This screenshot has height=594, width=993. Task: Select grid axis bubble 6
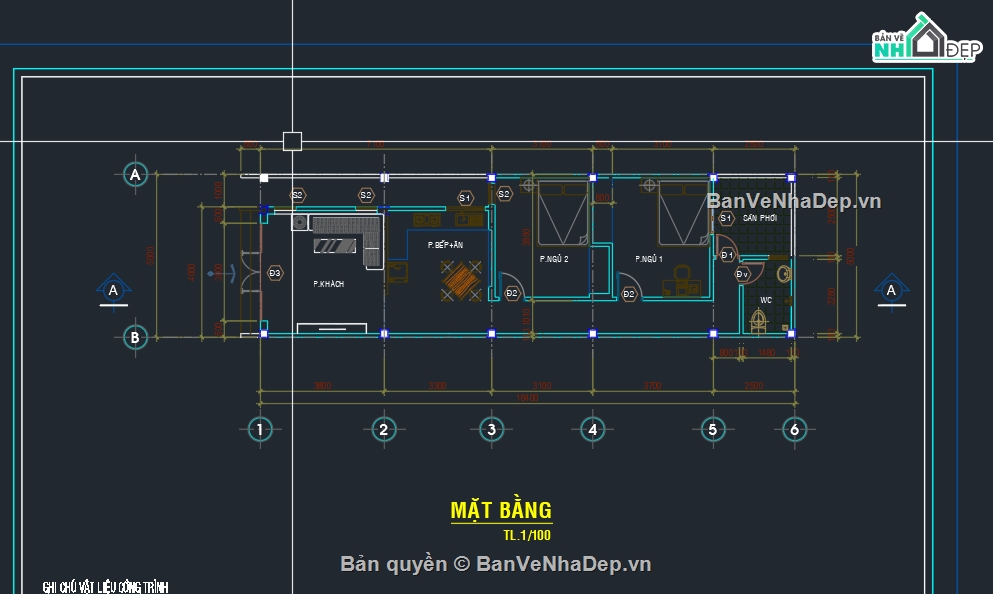coord(794,429)
